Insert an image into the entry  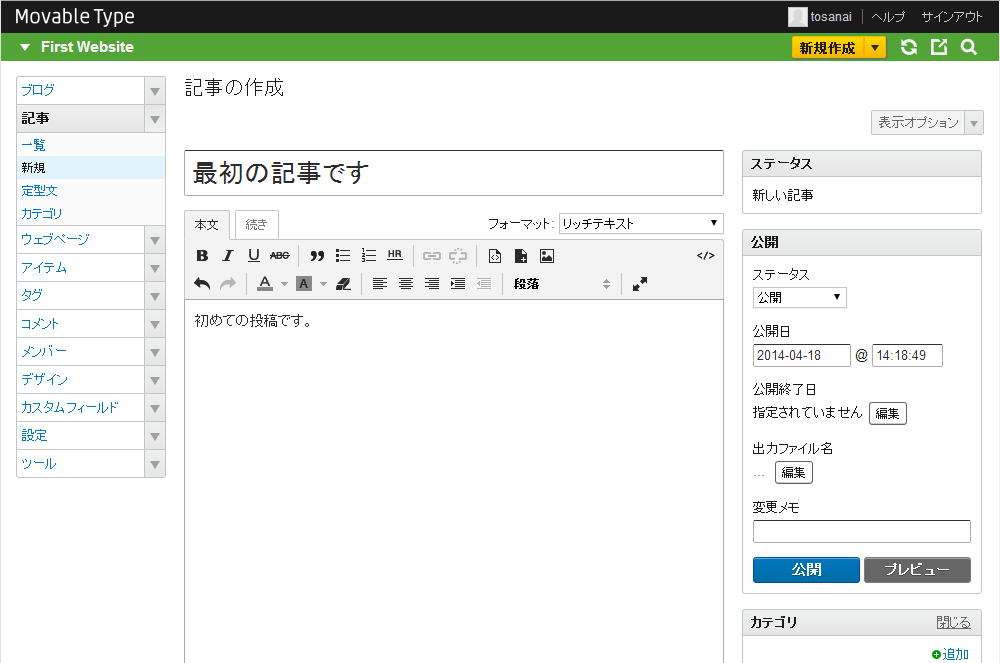tap(547, 256)
